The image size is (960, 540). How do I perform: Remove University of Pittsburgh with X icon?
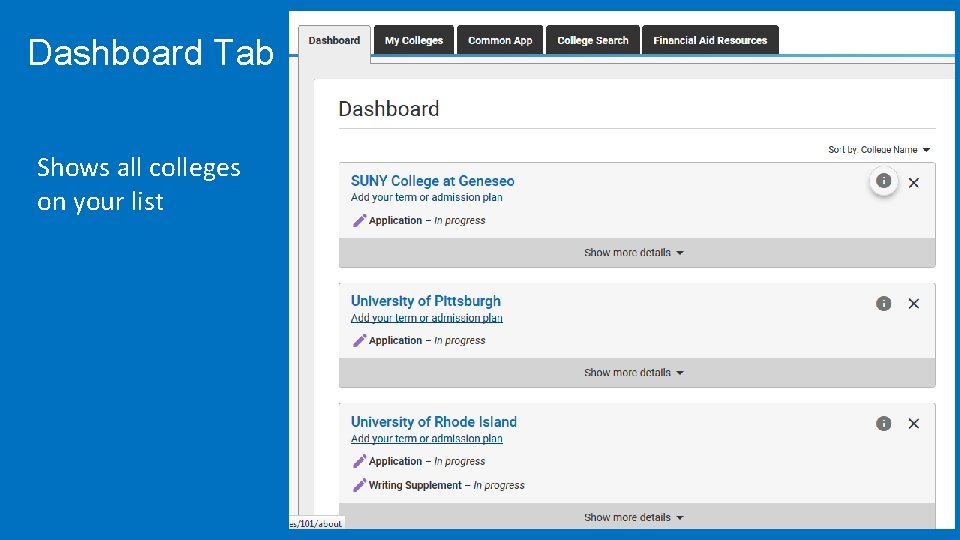click(913, 304)
